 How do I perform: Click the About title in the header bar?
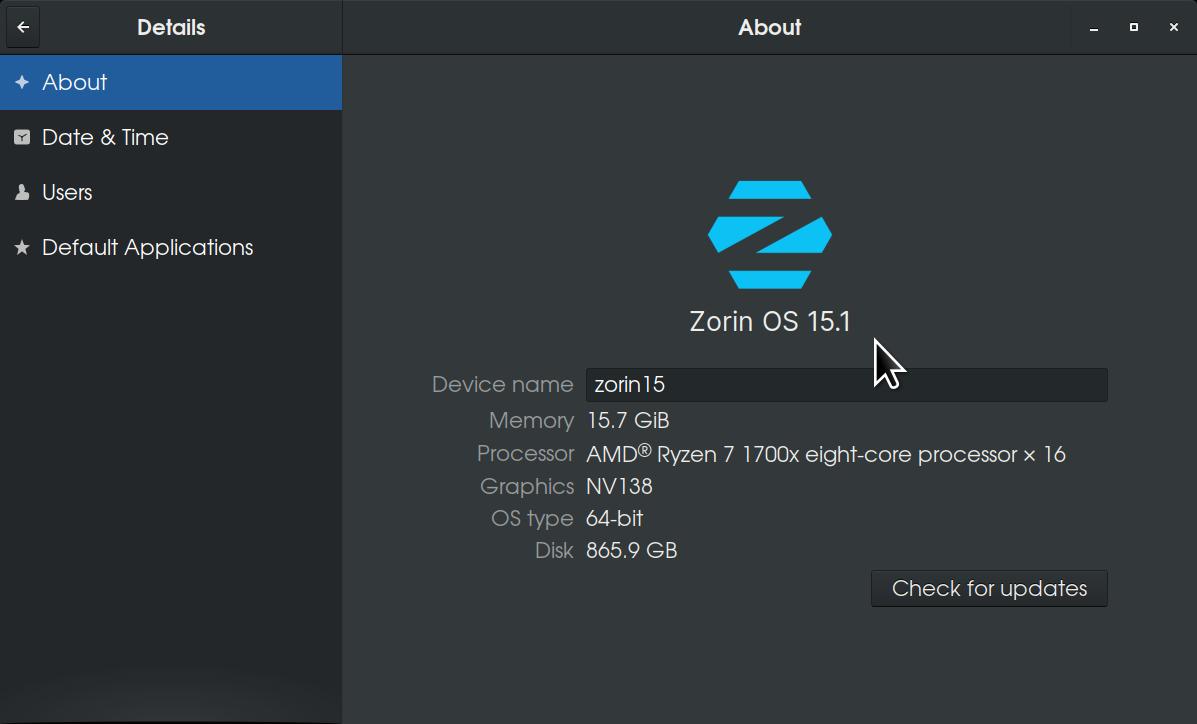[770, 27]
